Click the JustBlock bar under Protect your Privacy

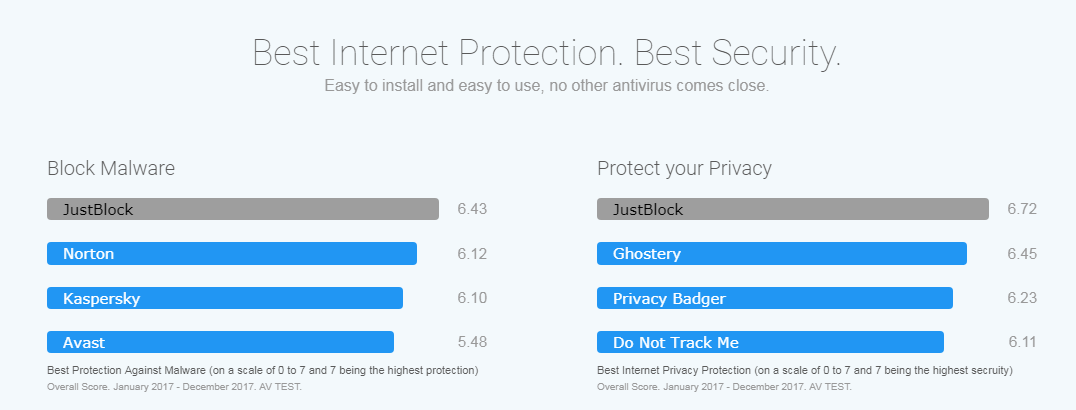pos(793,209)
